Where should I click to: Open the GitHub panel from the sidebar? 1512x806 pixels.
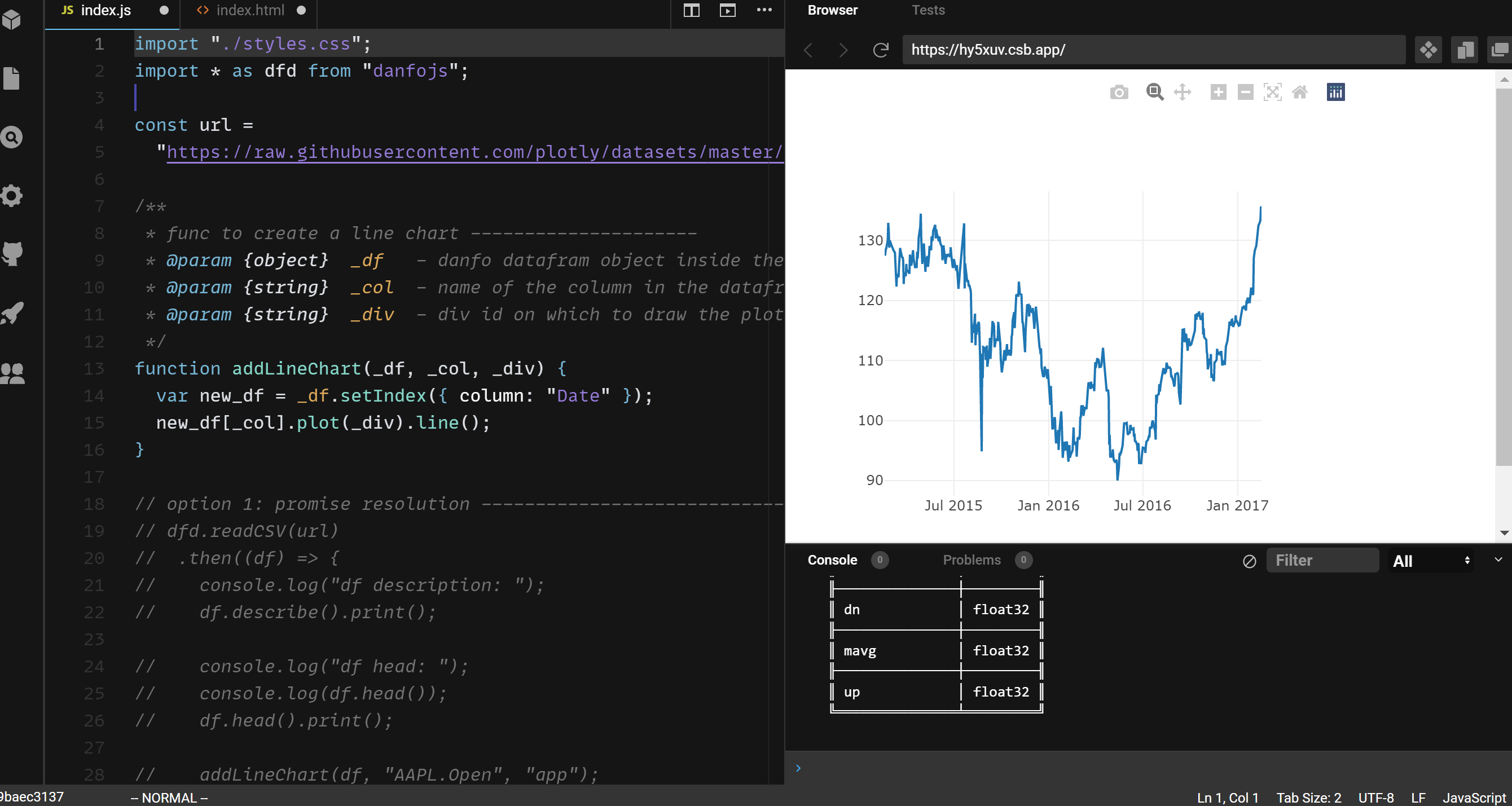click(12, 253)
